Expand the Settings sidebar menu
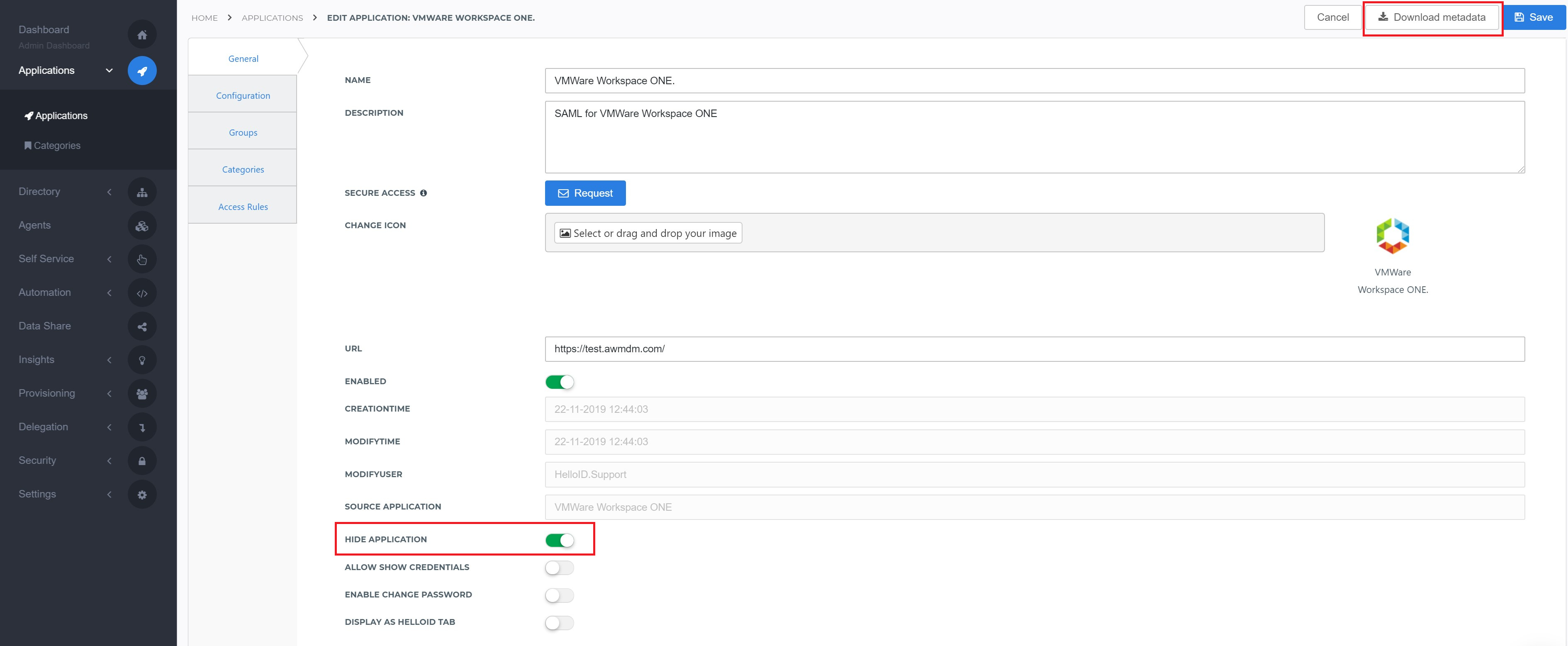The image size is (1568, 646). point(109,494)
